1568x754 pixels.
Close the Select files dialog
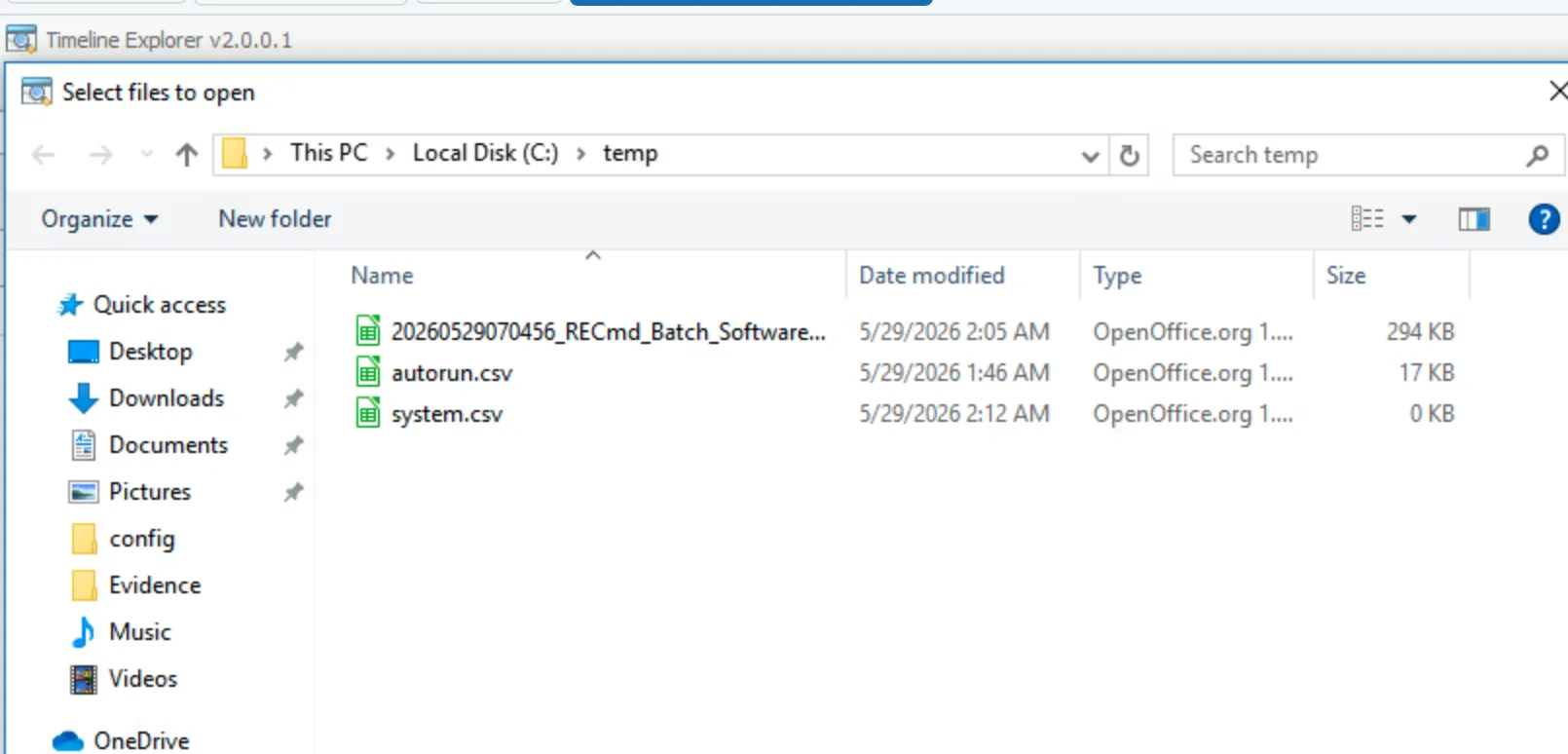click(1557, 92)
